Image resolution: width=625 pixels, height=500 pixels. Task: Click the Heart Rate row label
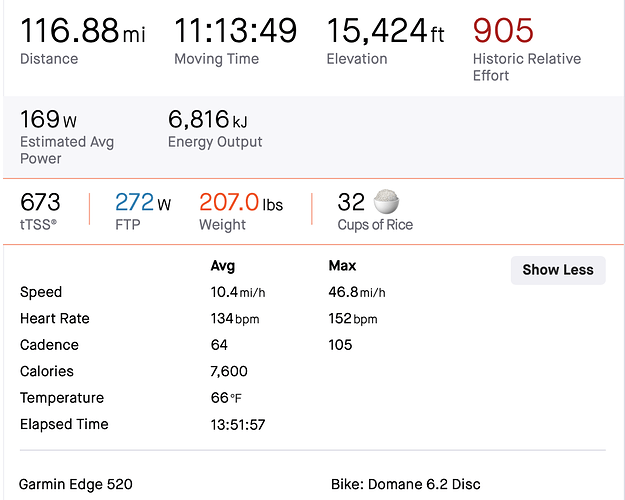(55, 318)
